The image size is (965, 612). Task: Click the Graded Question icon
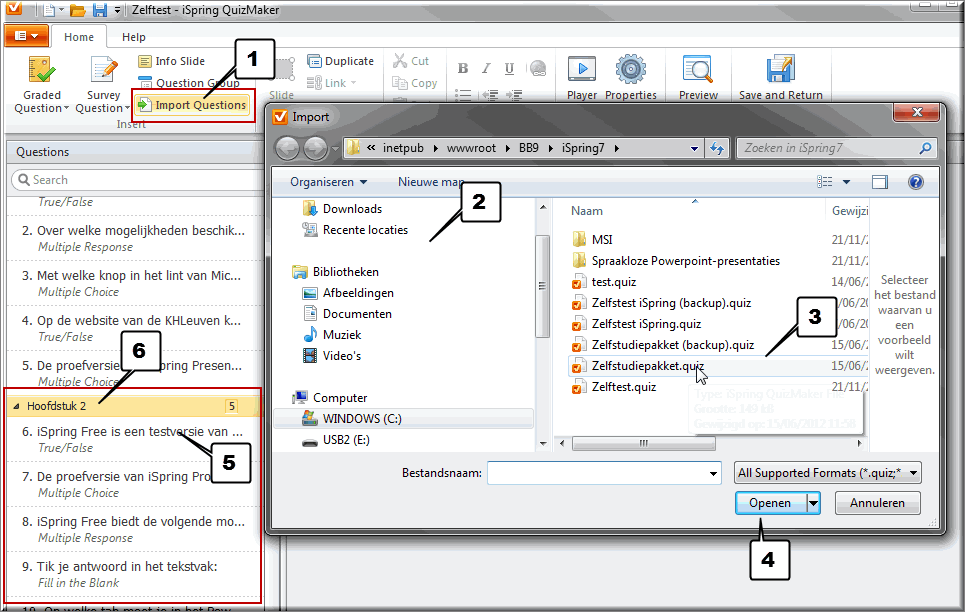41,70
